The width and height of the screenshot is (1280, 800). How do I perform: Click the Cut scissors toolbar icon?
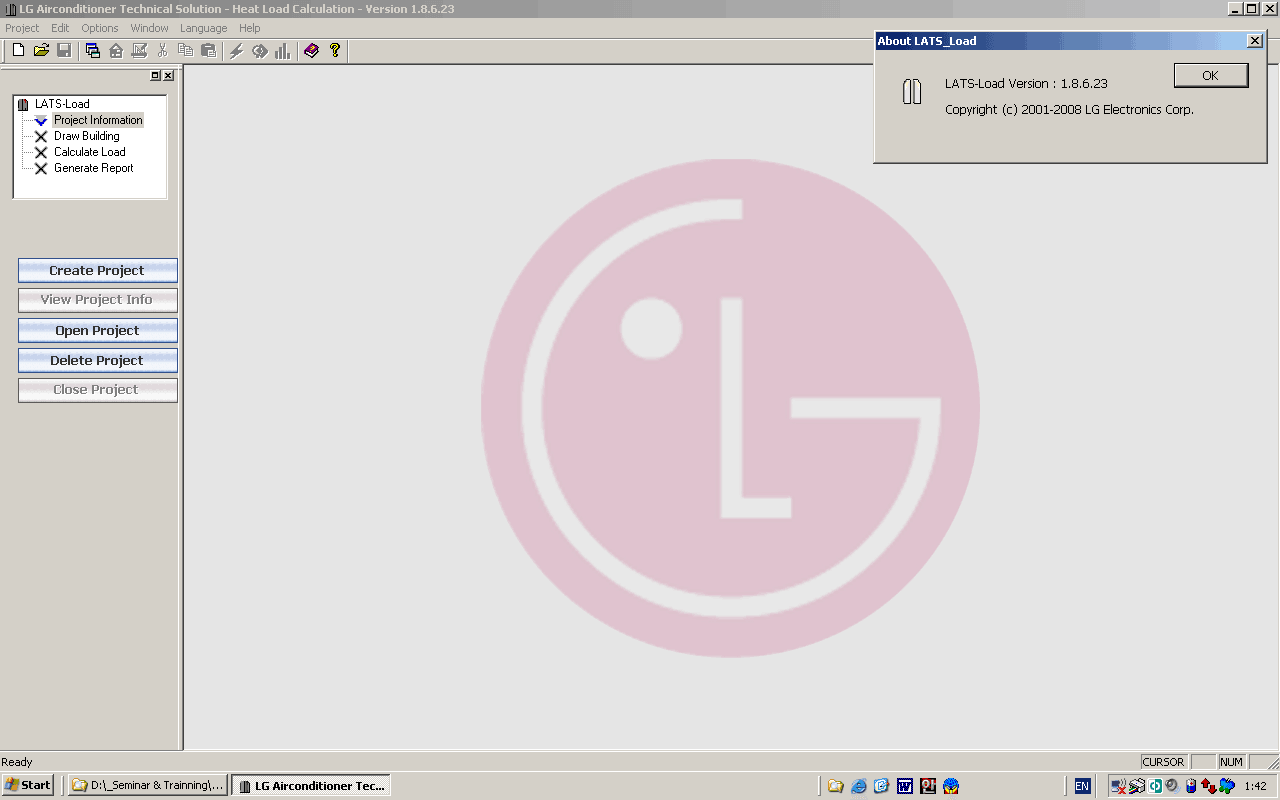point(162,51)
